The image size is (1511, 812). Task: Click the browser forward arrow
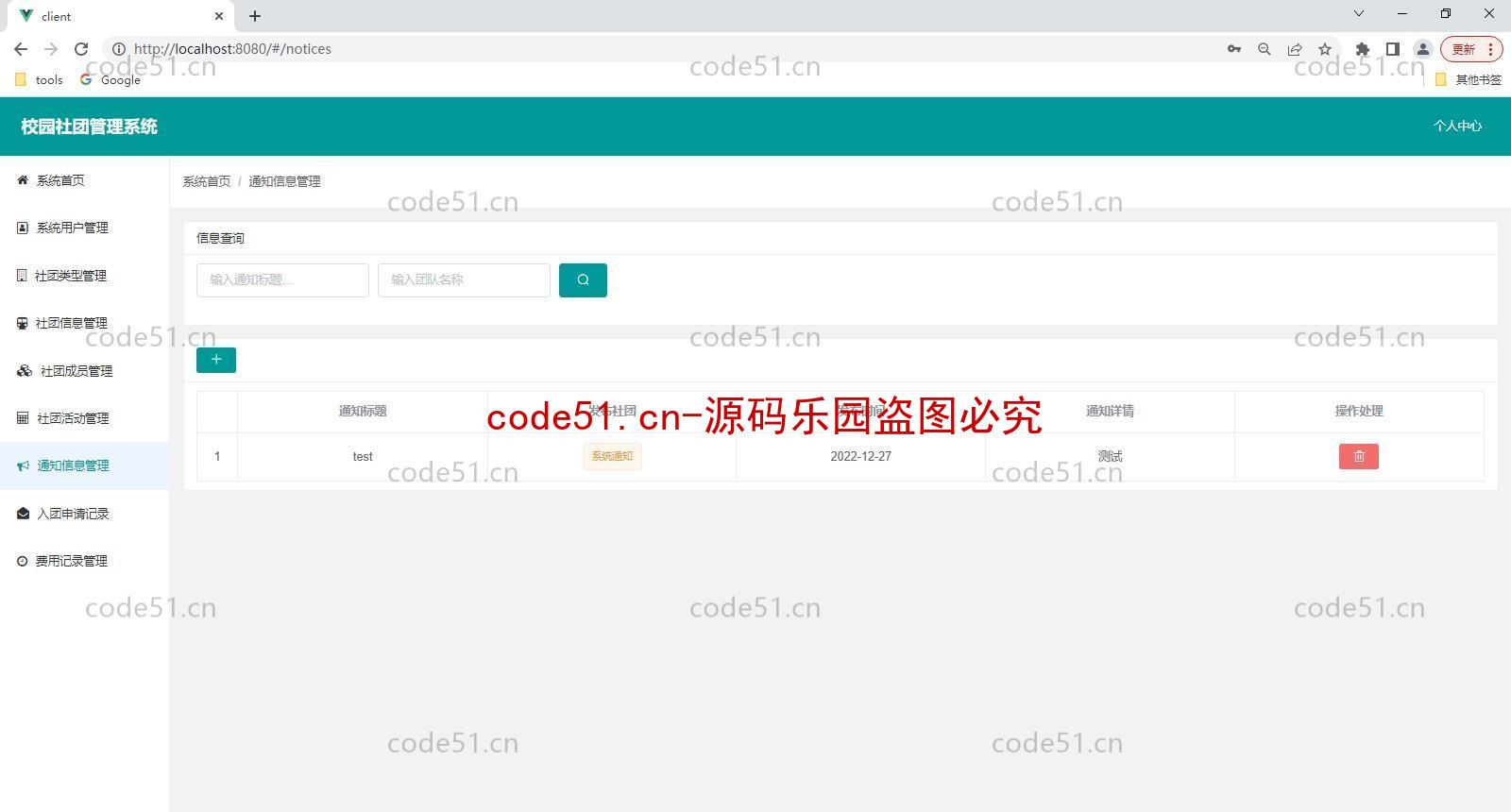[51, 49]
